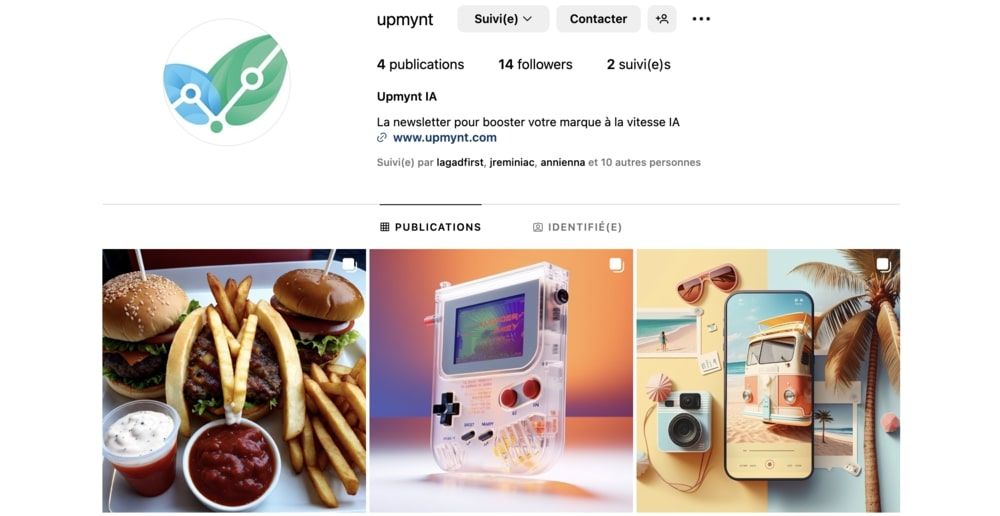Viewport: 1000px width, 516px height.
Task: View the 2 suivi(e)s list
Action: pyautogui.click(x=638, y=64)
